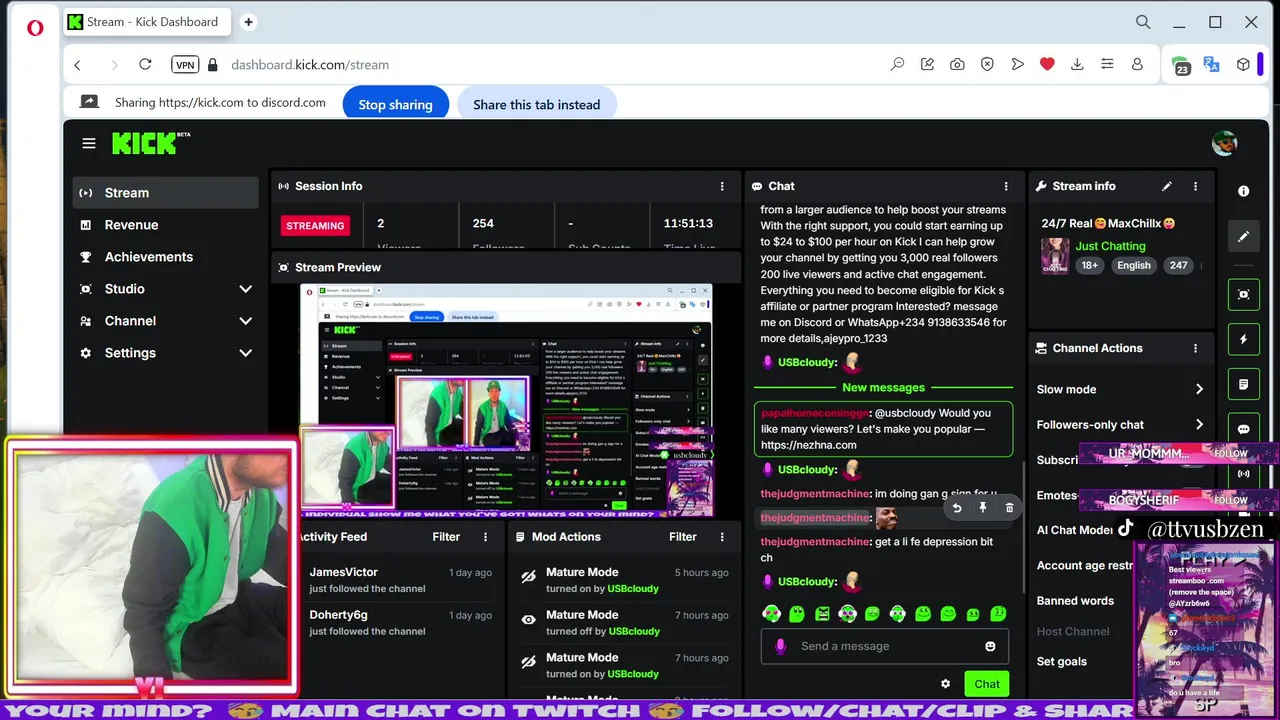Open the emoji picker in chat input

tap(990, 646)
